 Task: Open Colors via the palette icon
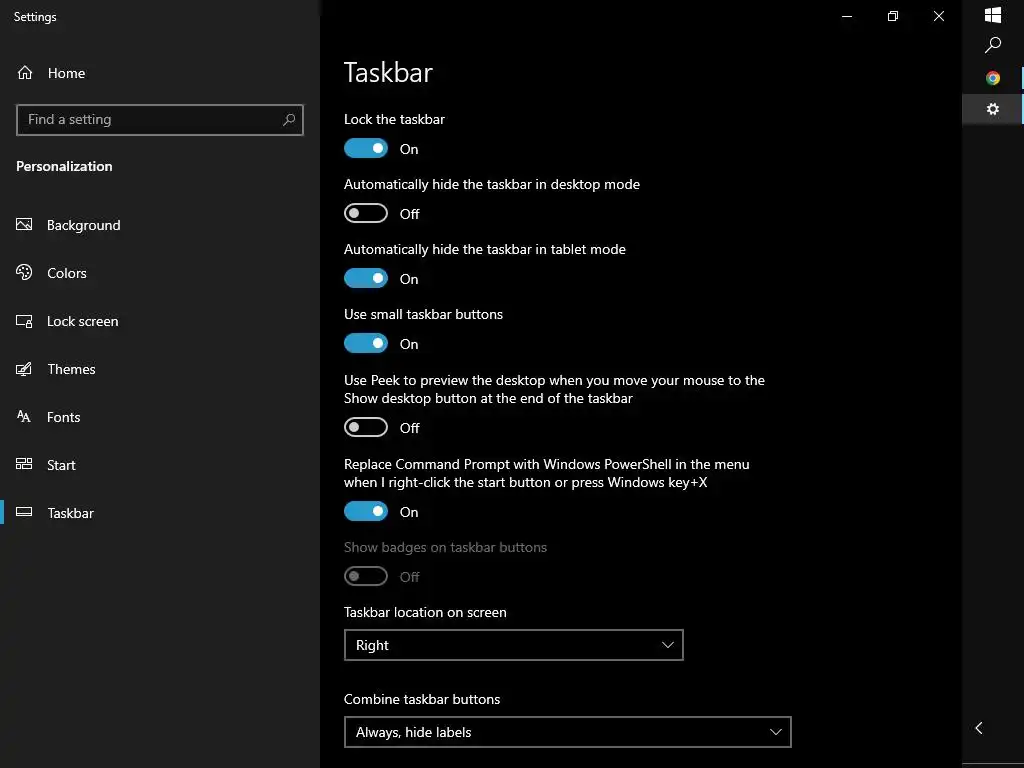pos(25,273)
